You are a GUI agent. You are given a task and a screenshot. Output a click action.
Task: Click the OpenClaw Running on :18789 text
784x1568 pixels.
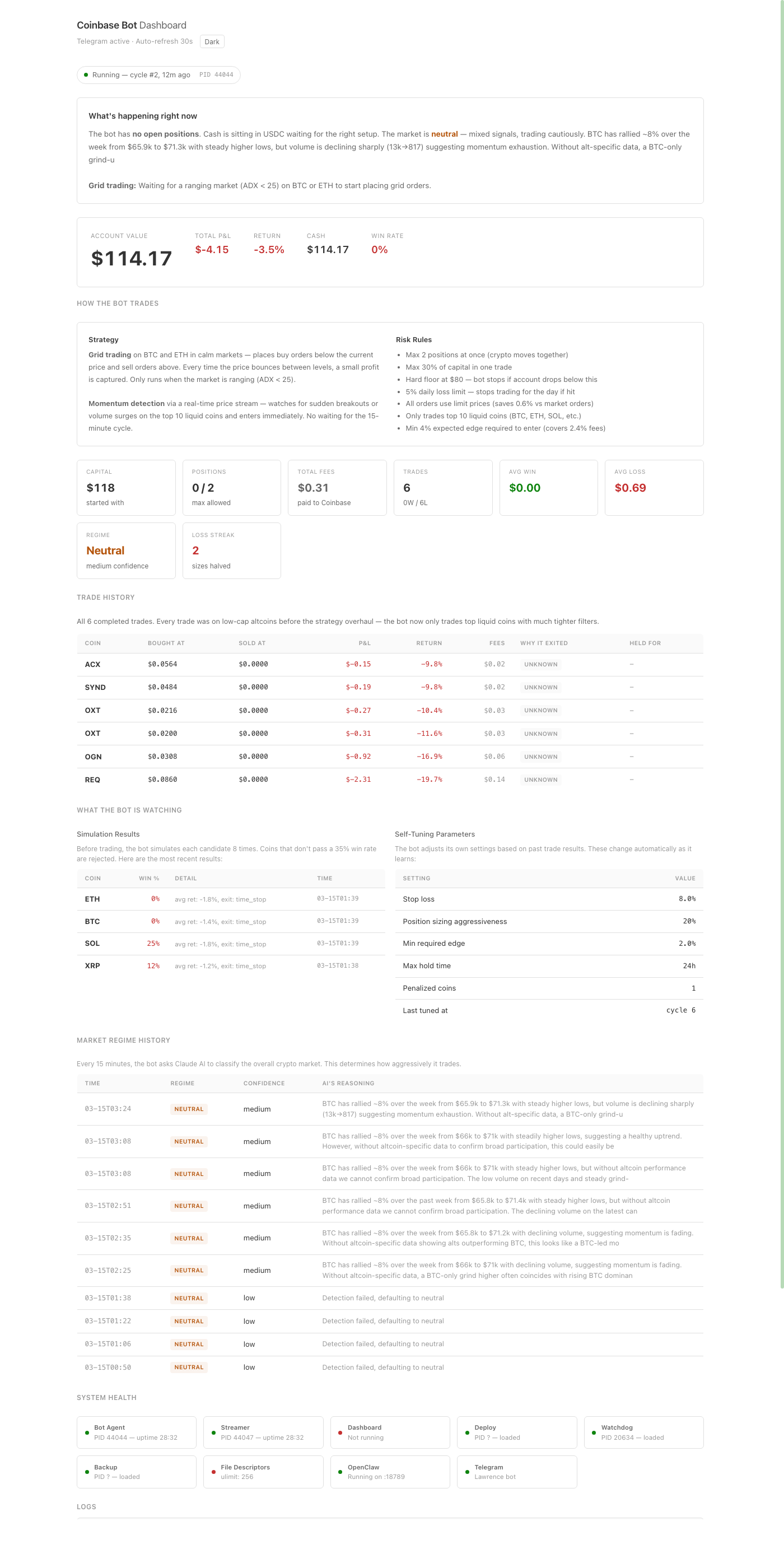[x=376, y=1477]
